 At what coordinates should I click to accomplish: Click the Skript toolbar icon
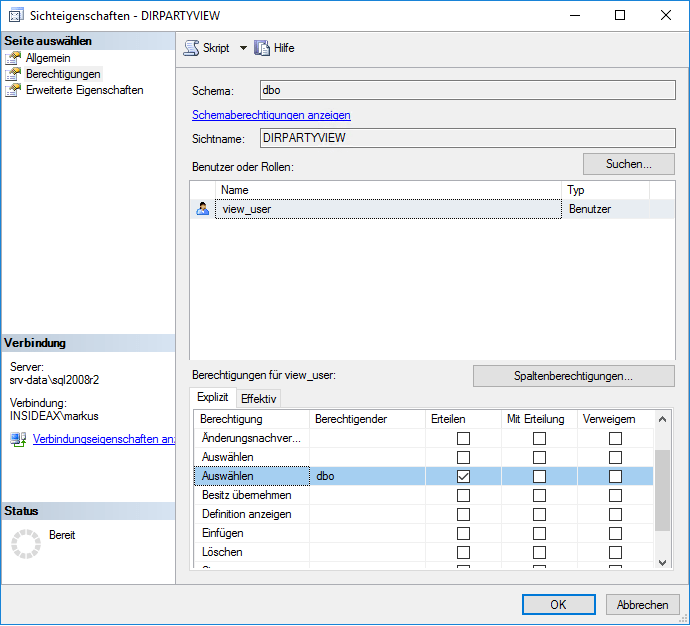[x=191, y=48]
